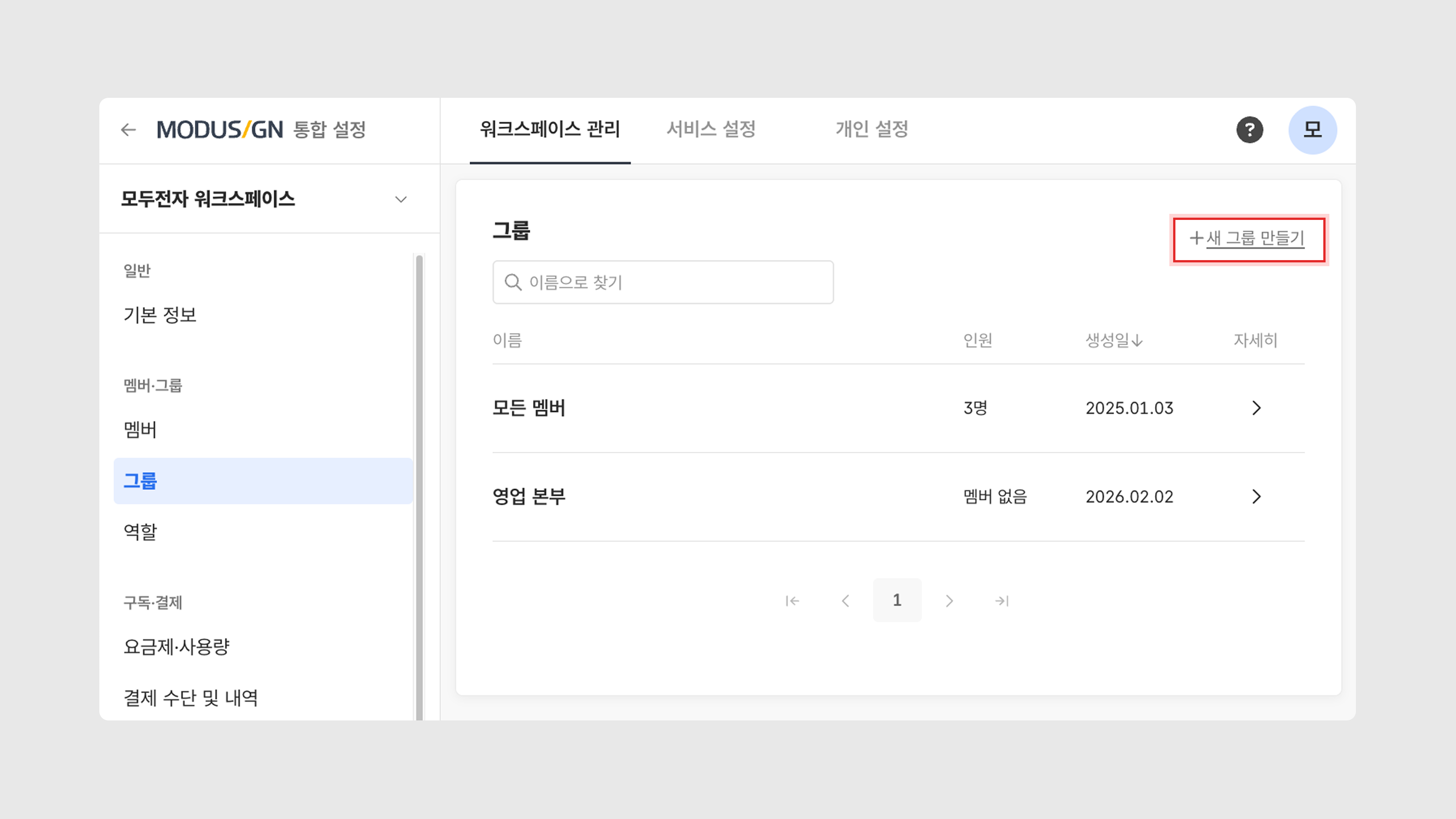
Task: Open 요금제·사용량 sidebar item
Action: 176,646
